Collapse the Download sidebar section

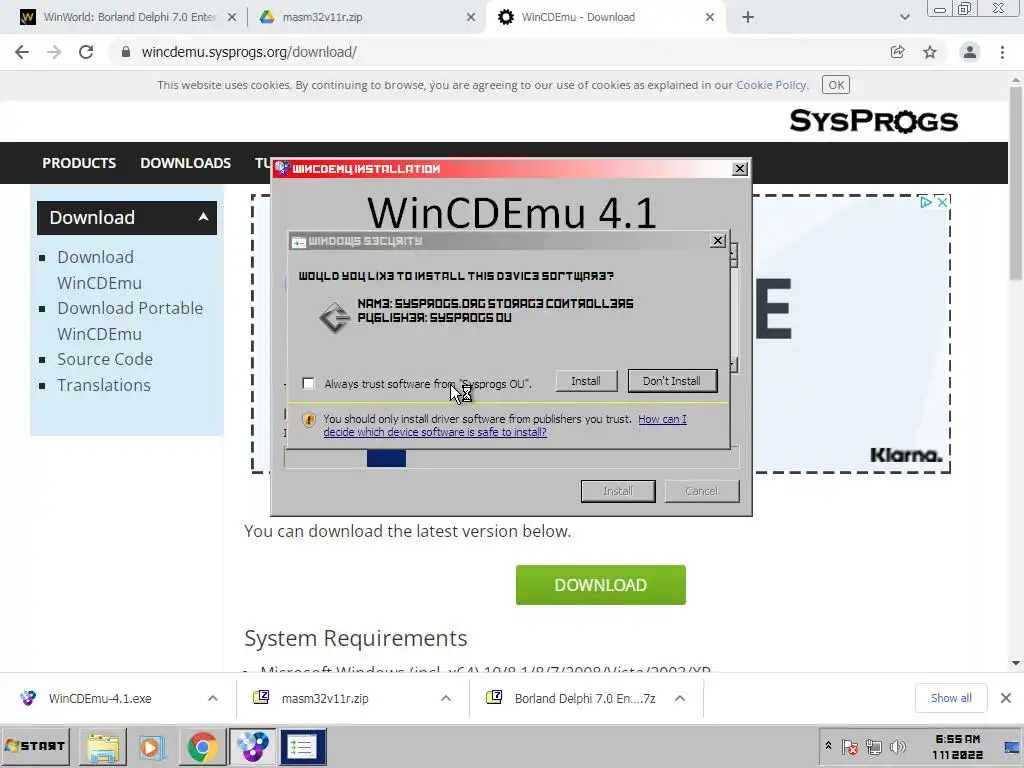click(203, 217)
